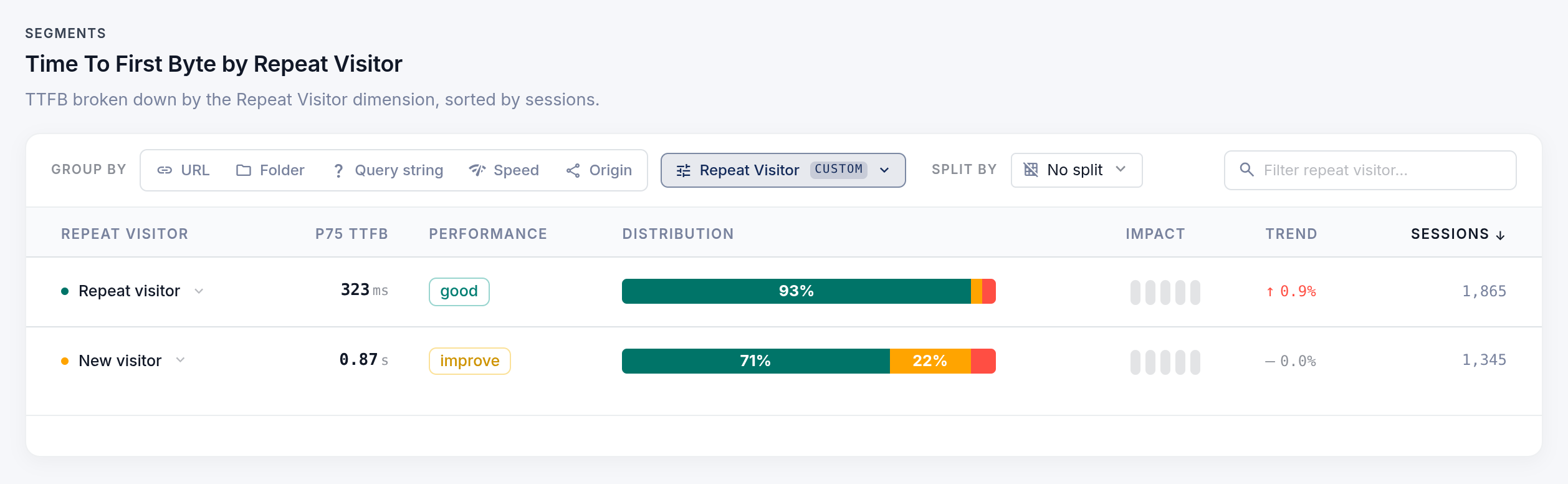
Task: Click the 1,865 sessions value
Action: [x=1484, y=291]
